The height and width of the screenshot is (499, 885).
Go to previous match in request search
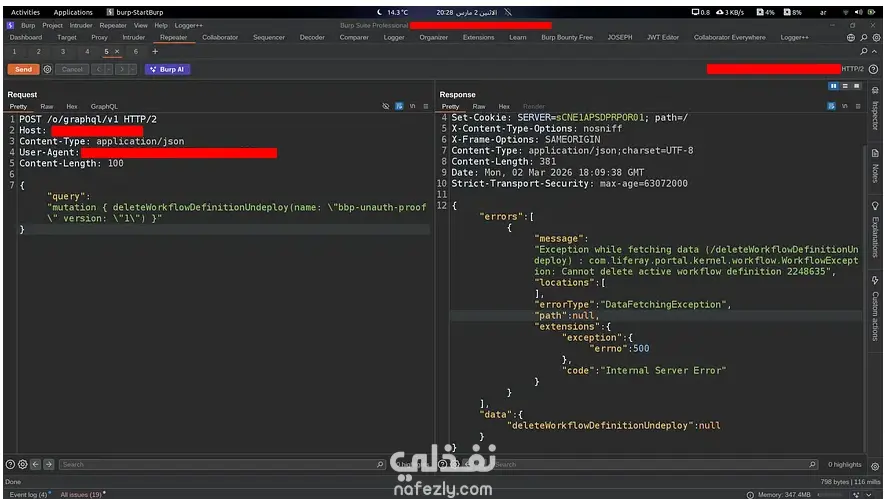(36, 464)
